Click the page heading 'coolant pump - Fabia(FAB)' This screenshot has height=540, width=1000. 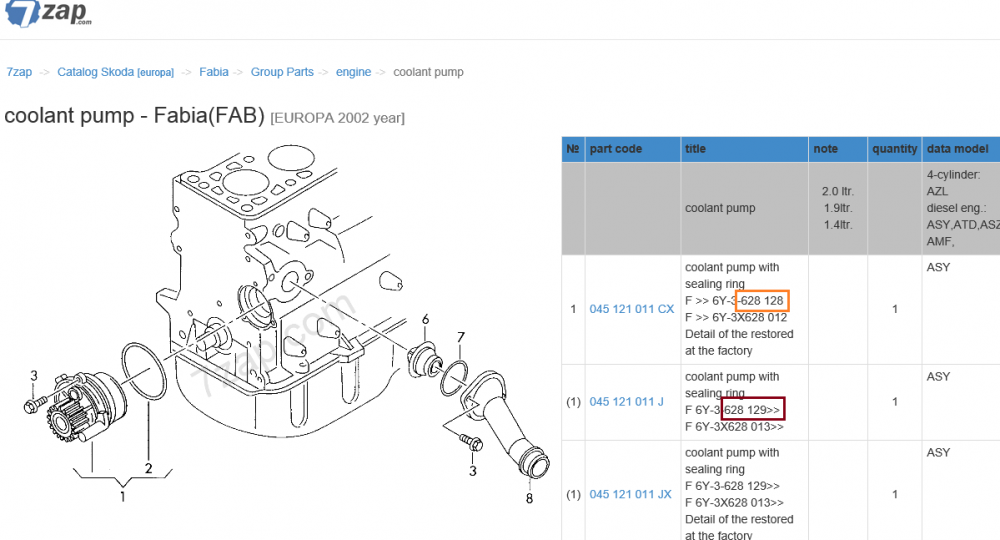coord(134,115)
